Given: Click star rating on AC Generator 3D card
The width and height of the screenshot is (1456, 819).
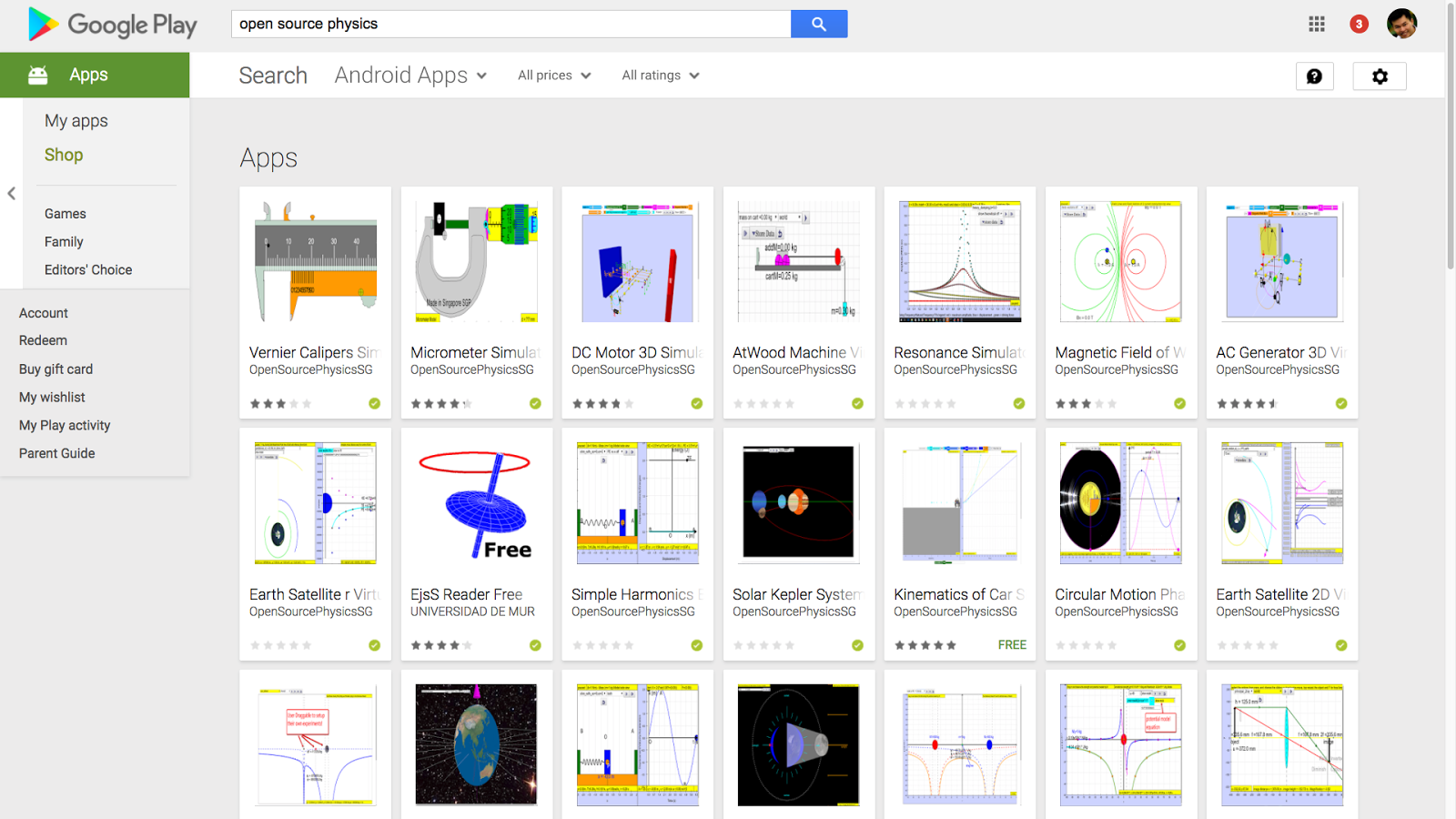Looking at the screenshot, I should [x=1248, y=404].
